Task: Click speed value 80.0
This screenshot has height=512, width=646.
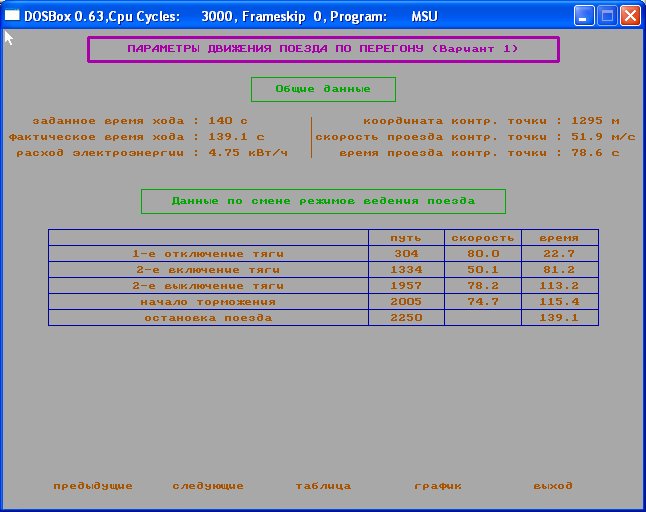Action: (x=483, y=254)
